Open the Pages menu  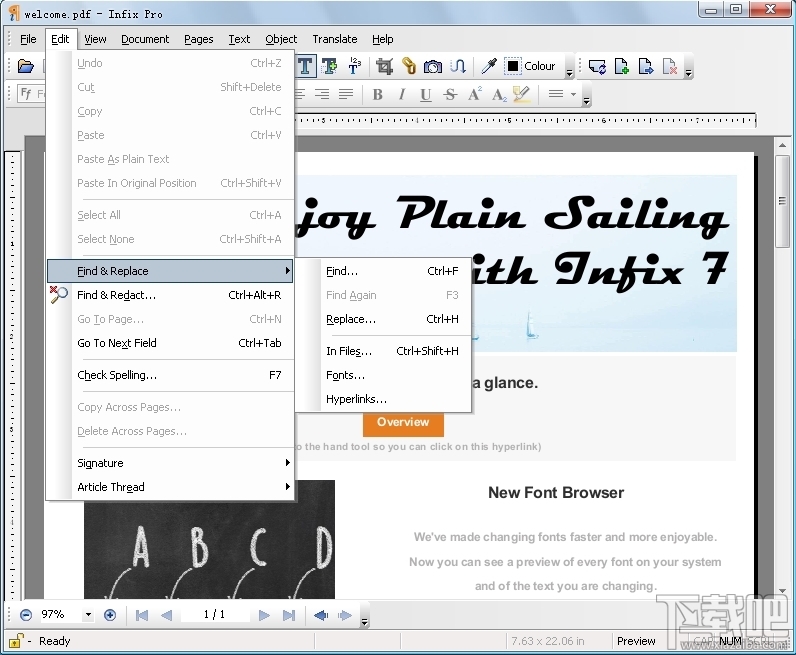click(198, 39)
